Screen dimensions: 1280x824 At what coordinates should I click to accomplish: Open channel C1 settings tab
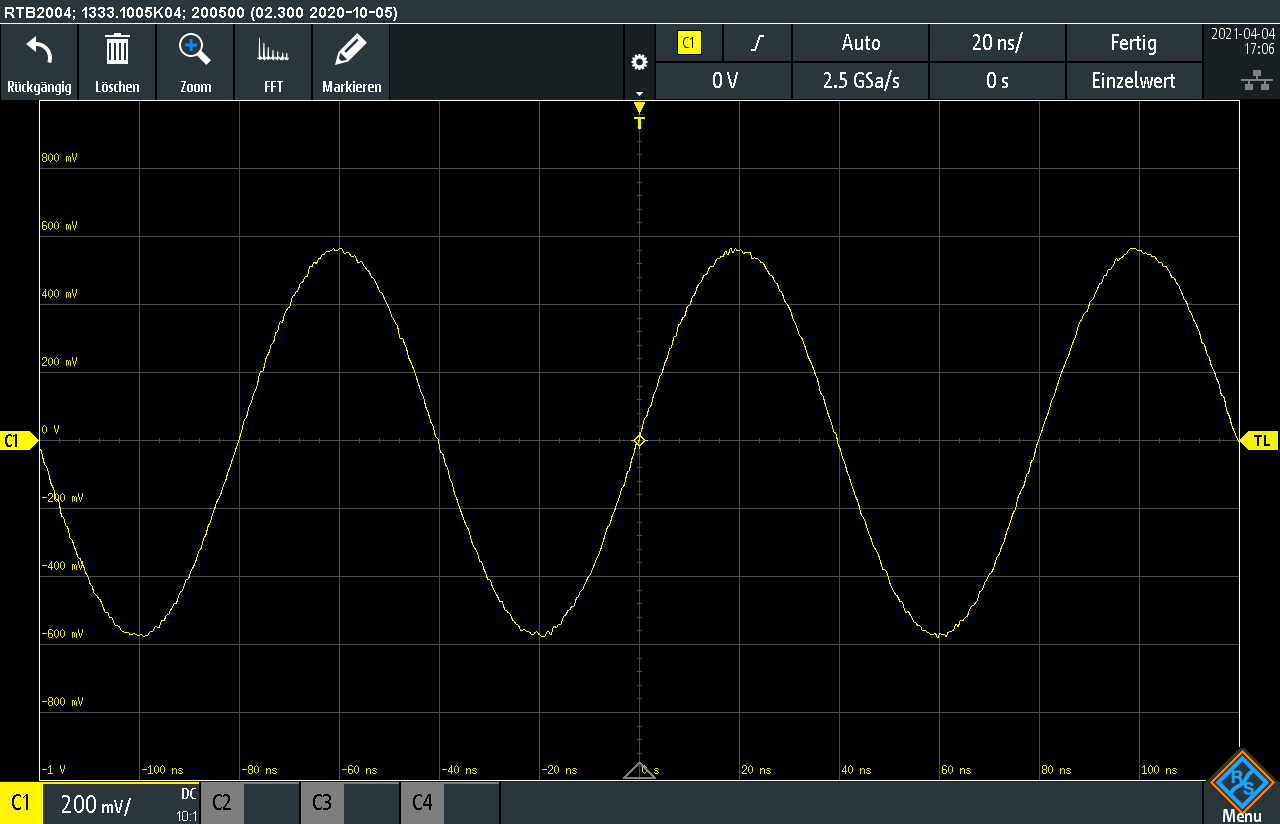click(20, 802)
